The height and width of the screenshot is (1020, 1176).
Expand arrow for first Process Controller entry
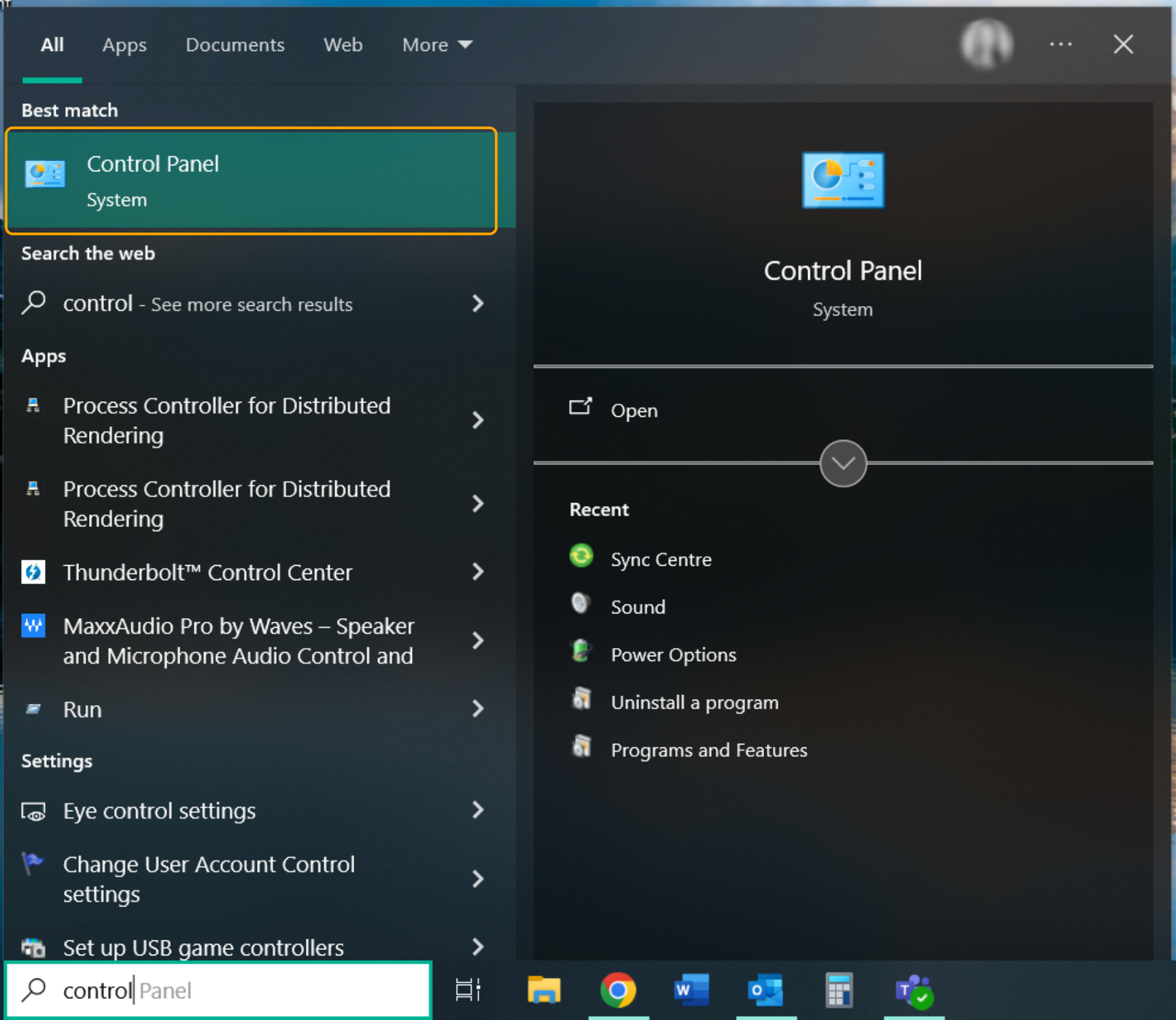(478, 420)
